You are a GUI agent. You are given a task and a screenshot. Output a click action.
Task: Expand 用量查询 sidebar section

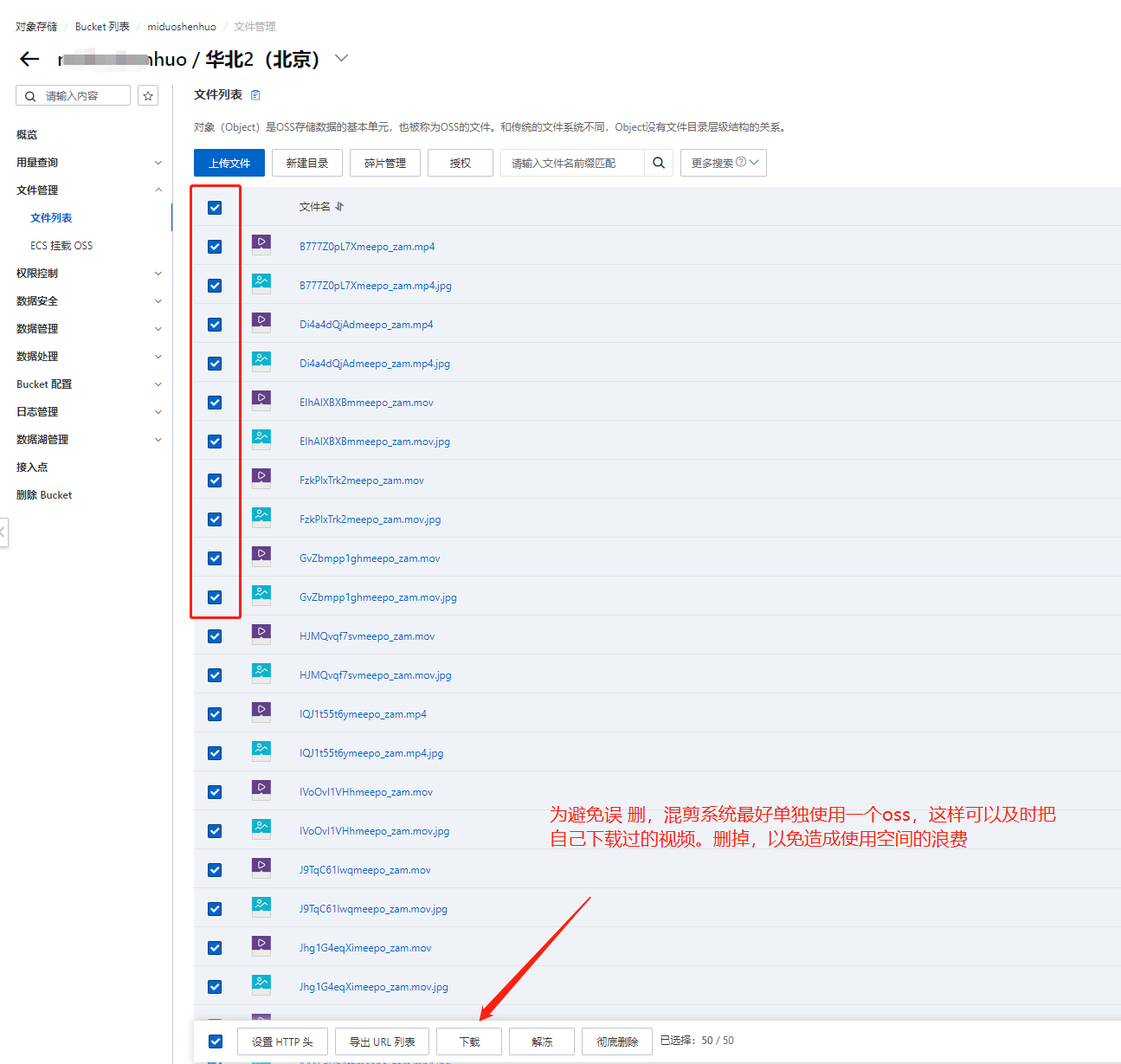click(x=158, y=163)
